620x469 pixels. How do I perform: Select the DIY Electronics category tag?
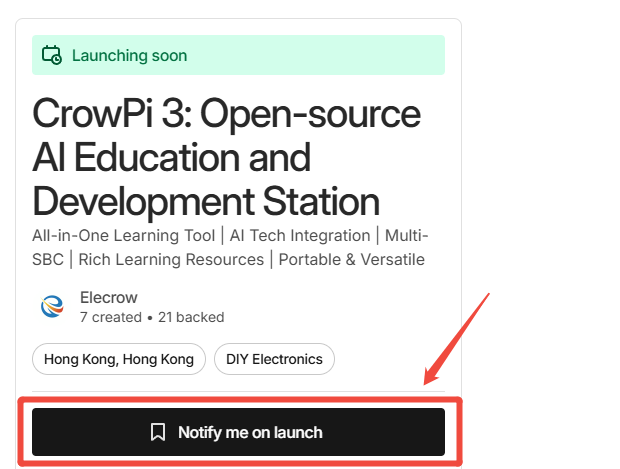pyautogui.click(x=274, y=359)
